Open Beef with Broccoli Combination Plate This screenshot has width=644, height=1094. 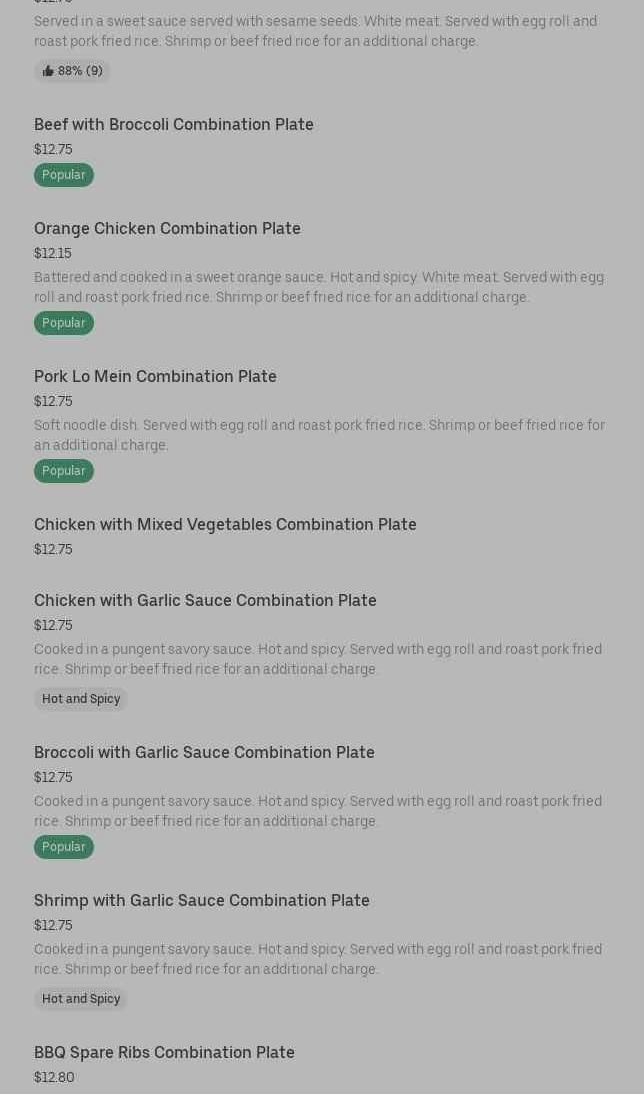174,124
